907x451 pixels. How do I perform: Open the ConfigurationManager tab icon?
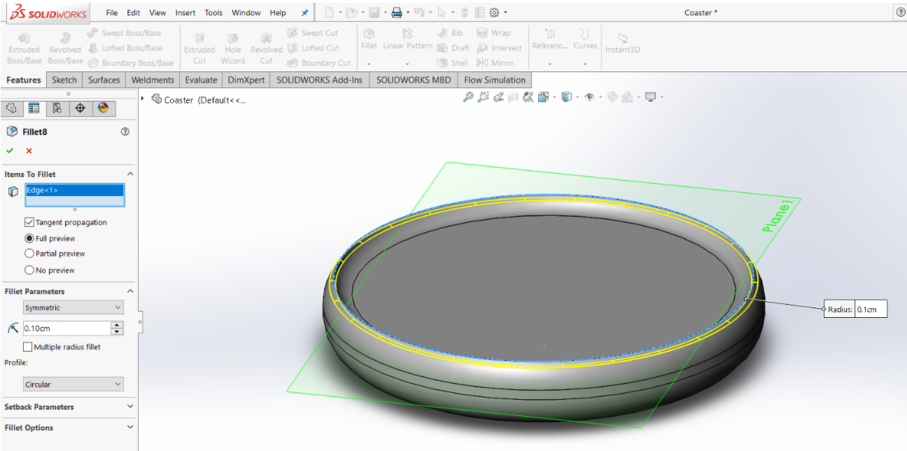coord(57,108)
